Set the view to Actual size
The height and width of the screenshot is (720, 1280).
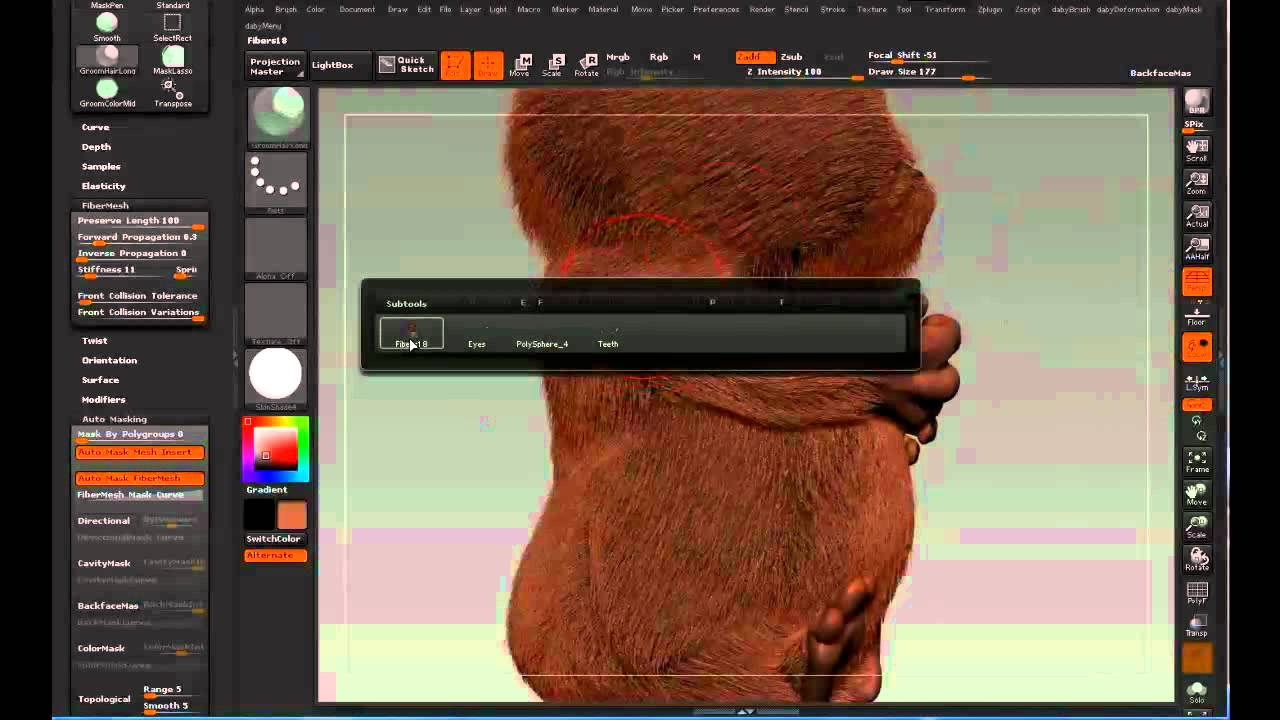[1197, 216]
